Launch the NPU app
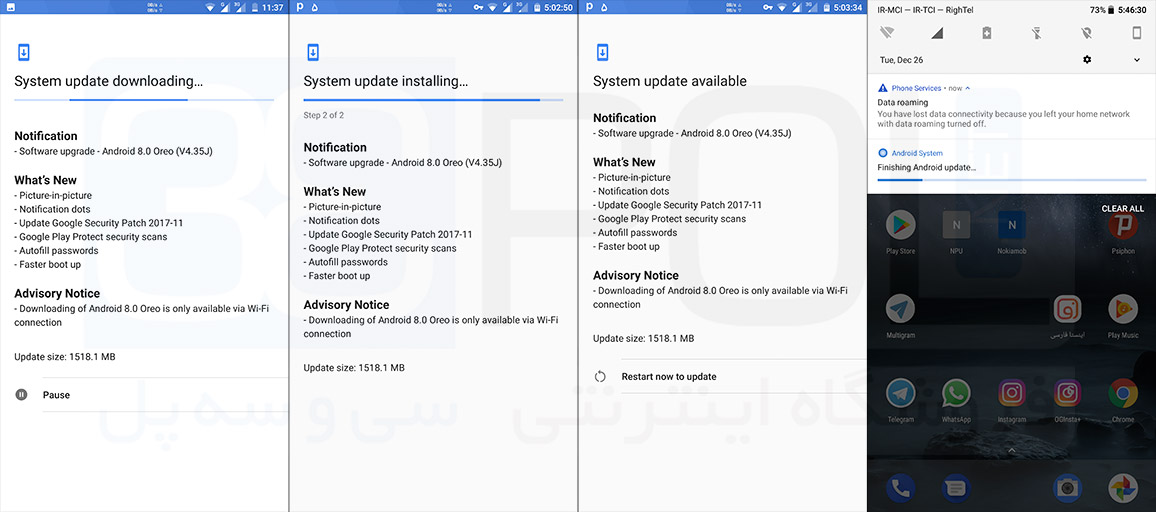The image size is (1156, 512). pos(956,225)
